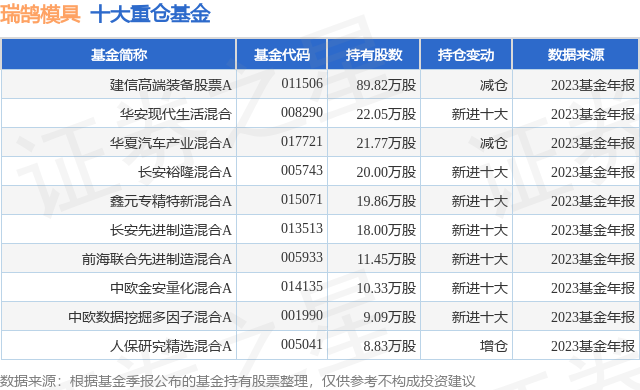Click holdings value 8.83万股

tap(390, 346)
